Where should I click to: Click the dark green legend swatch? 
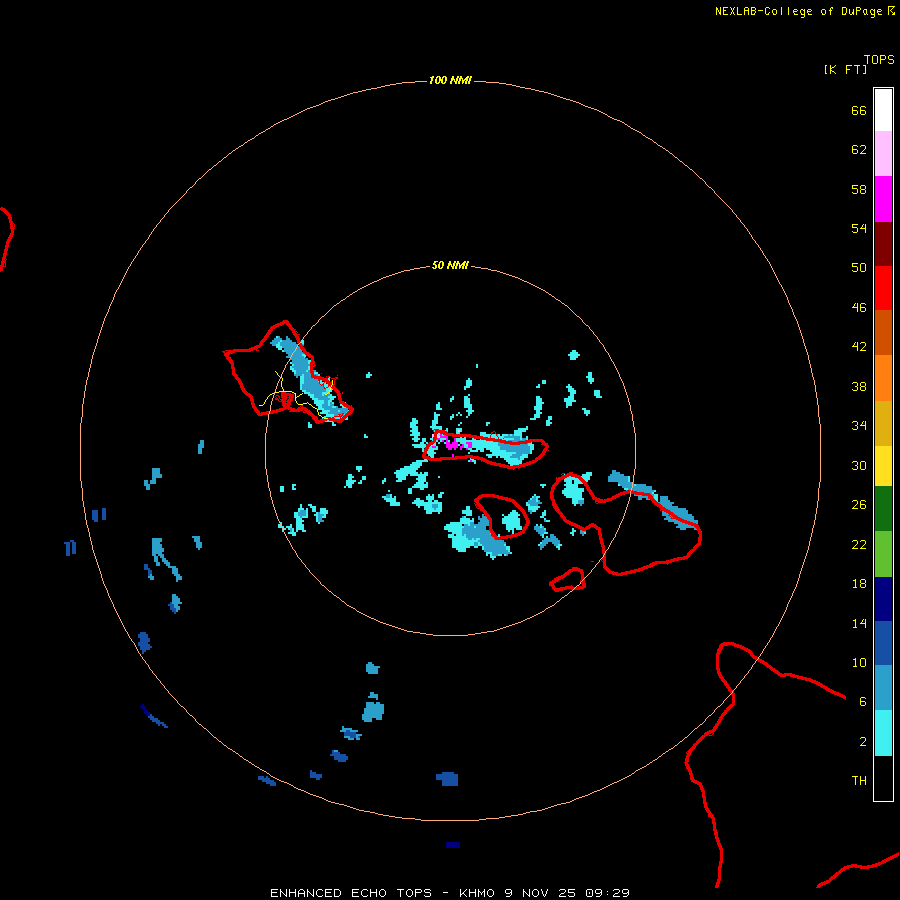(883, 509)
